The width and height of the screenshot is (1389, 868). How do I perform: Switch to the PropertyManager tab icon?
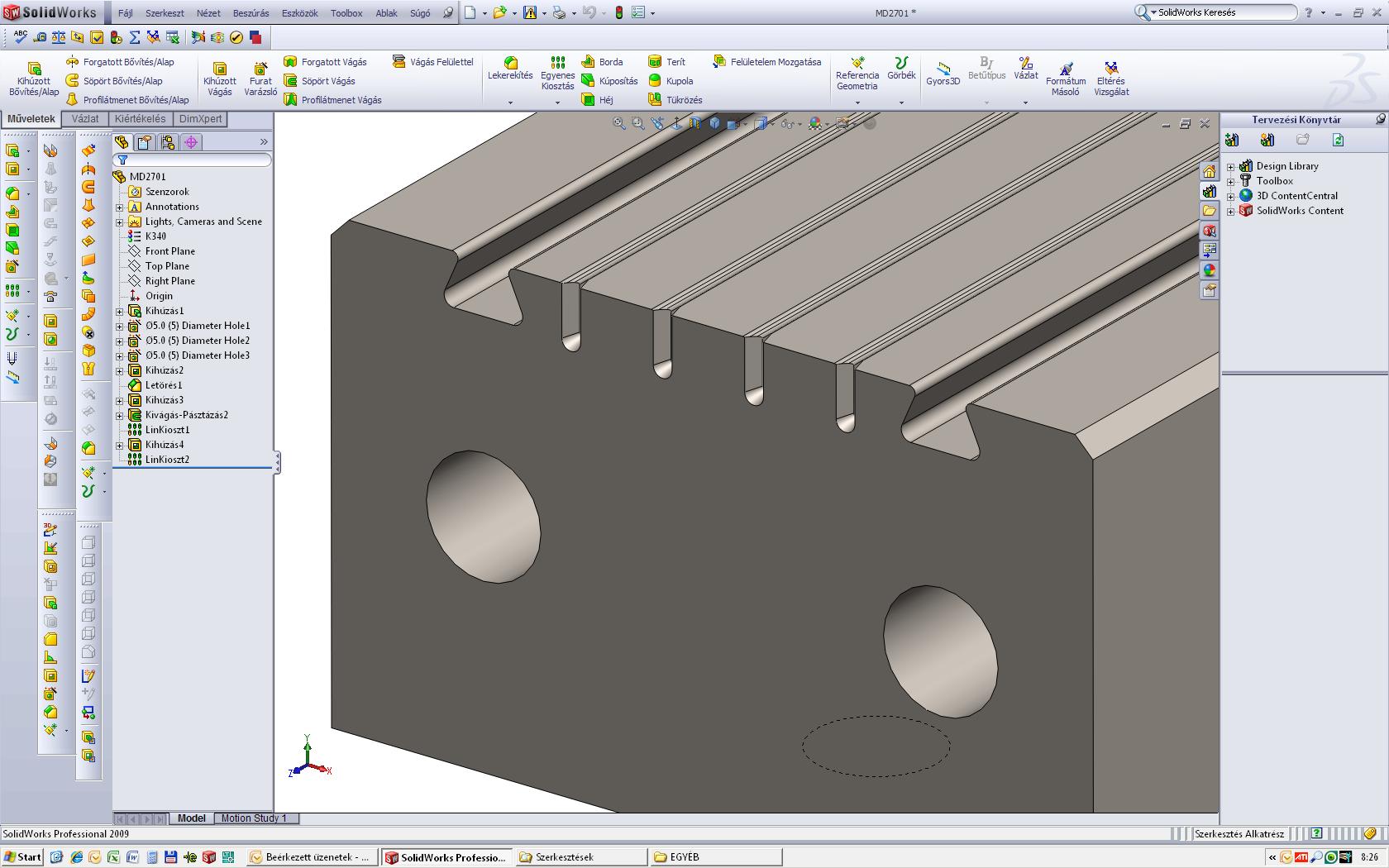pyautogui.click(x=145, y=142)
